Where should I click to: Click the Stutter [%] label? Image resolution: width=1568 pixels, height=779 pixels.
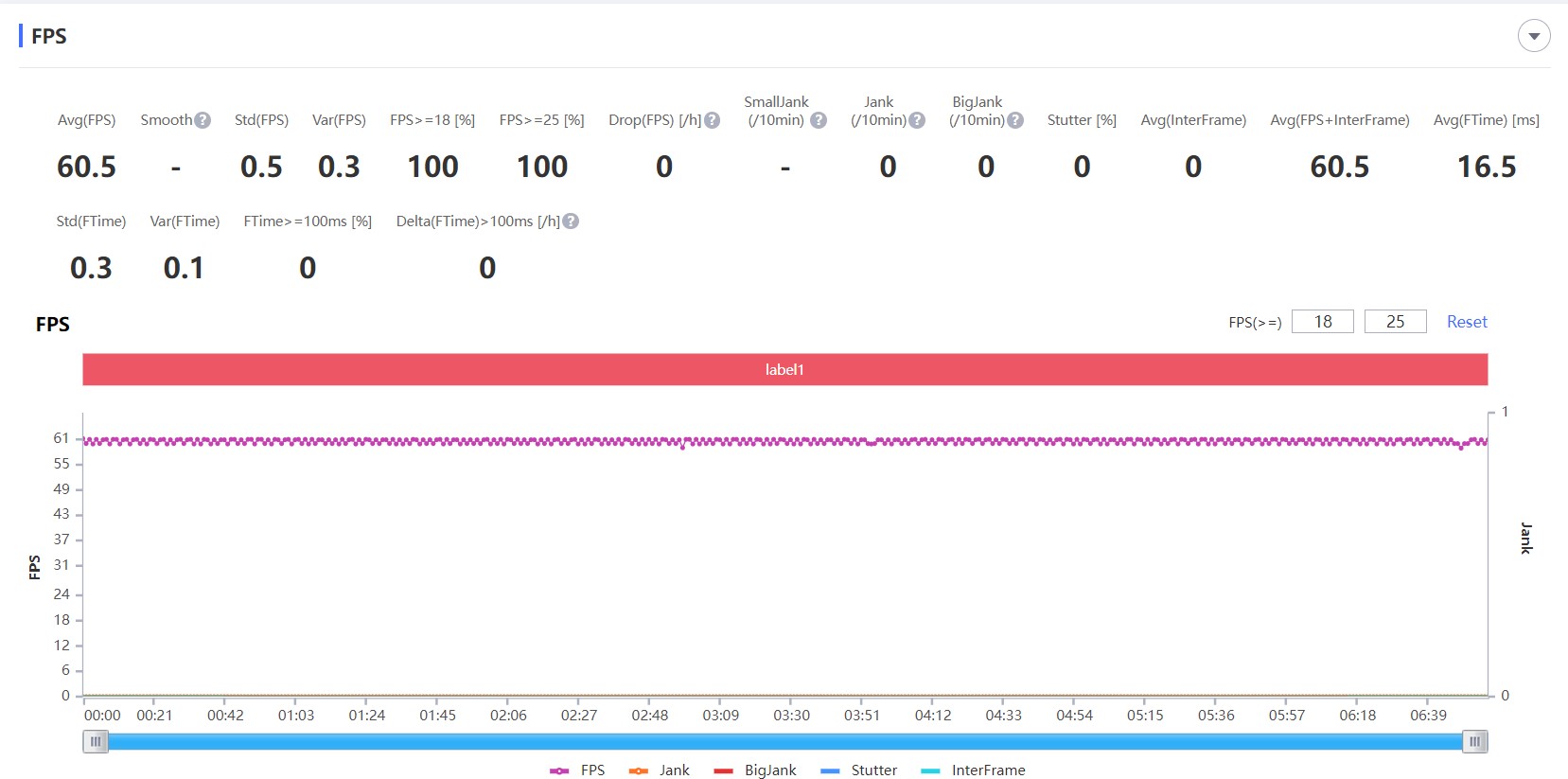click(1082, 120)
